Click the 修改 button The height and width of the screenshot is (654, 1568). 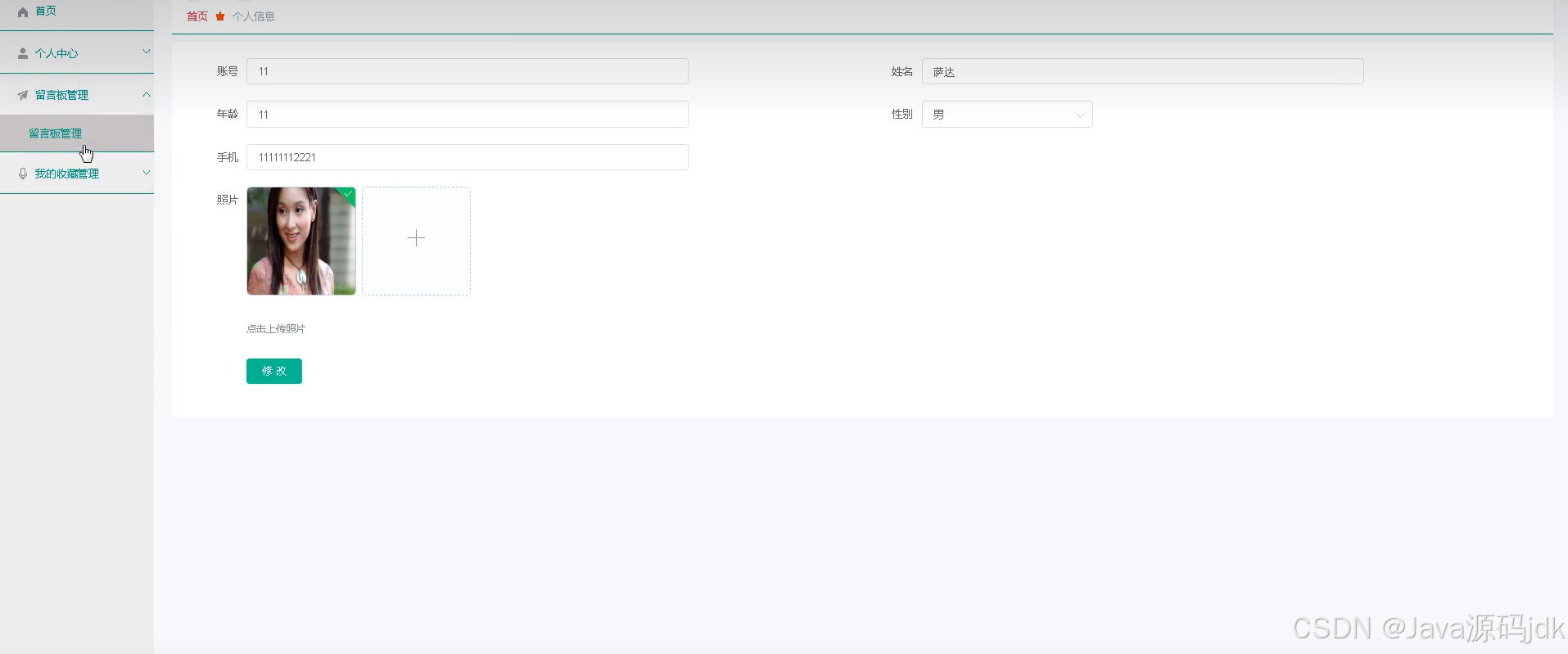274,371
